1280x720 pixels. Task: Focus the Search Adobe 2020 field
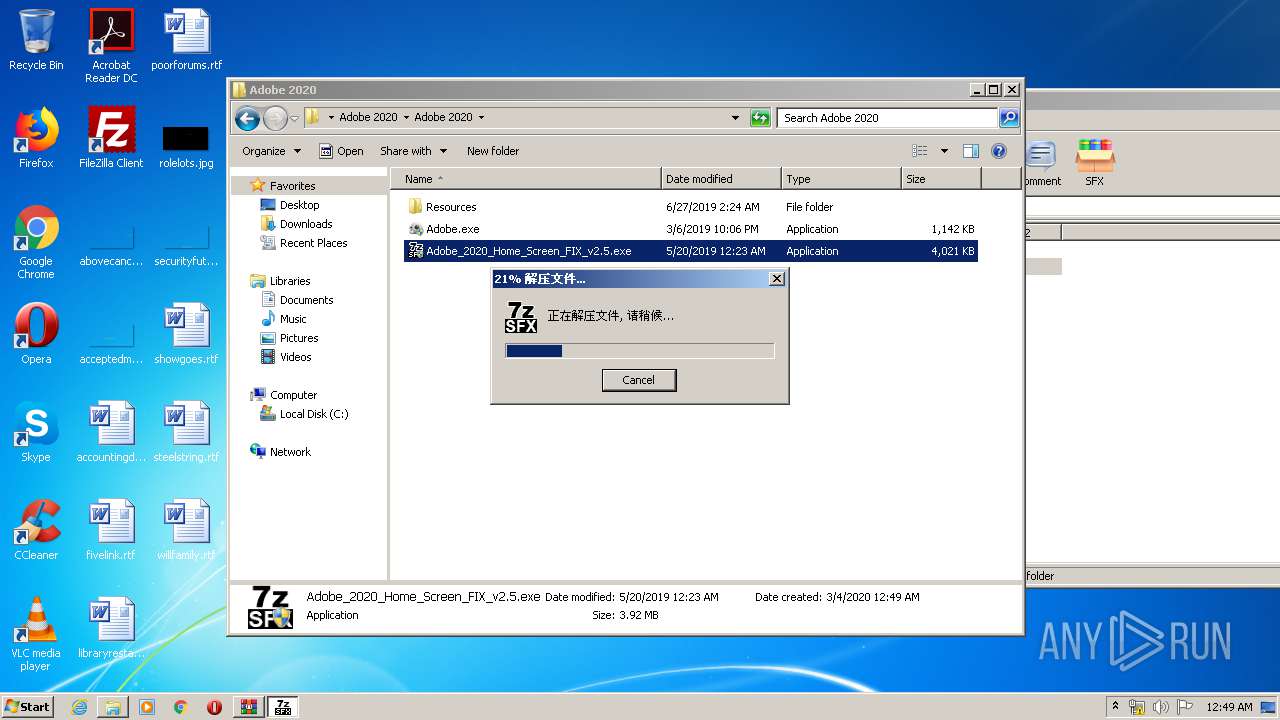(x=887, y=118)
